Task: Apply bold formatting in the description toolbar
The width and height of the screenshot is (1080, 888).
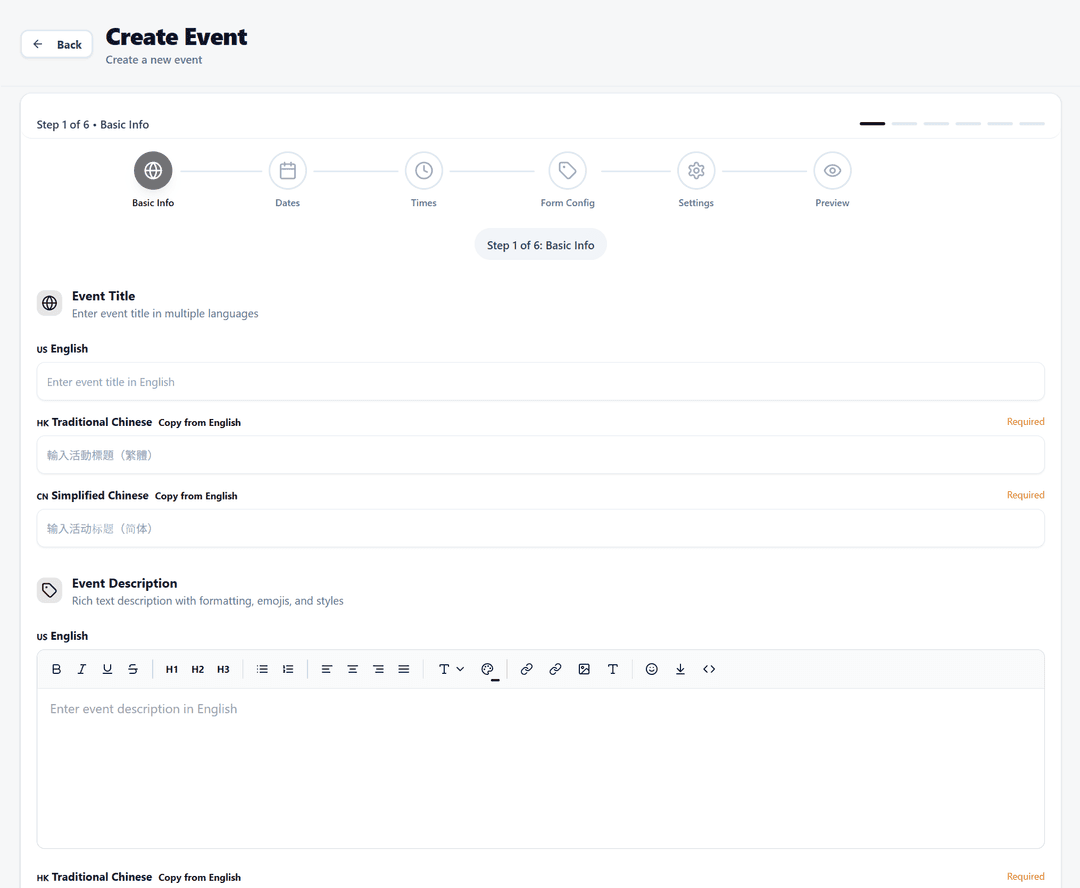Action: pos(57,669)
